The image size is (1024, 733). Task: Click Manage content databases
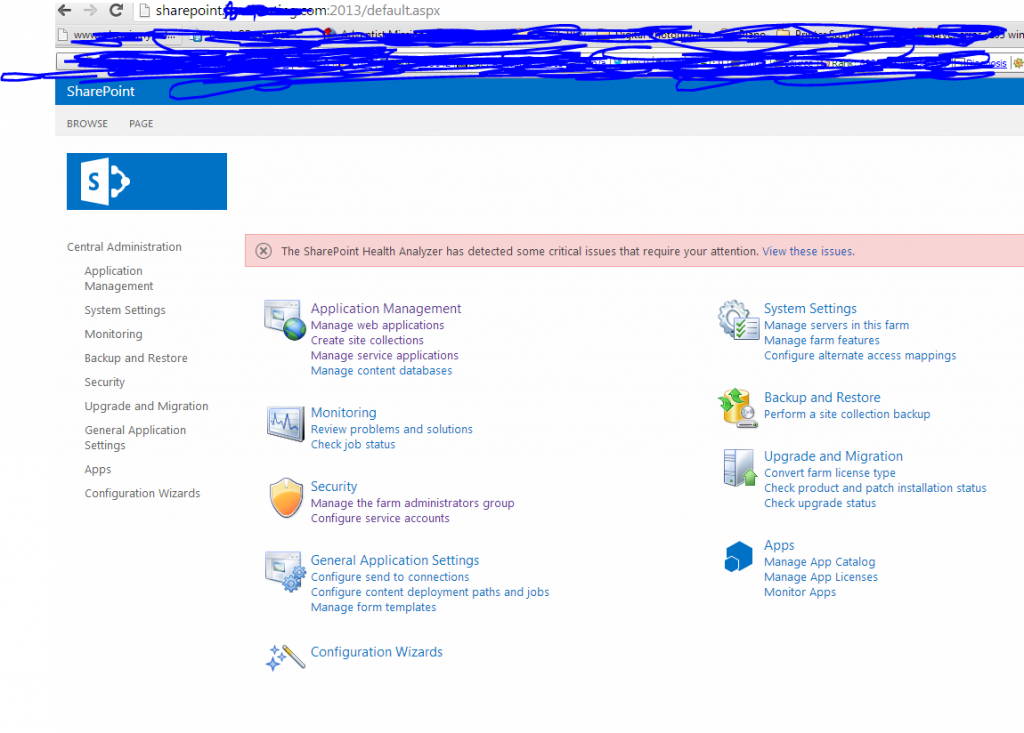pyautogui.click(x=381, y=370)
